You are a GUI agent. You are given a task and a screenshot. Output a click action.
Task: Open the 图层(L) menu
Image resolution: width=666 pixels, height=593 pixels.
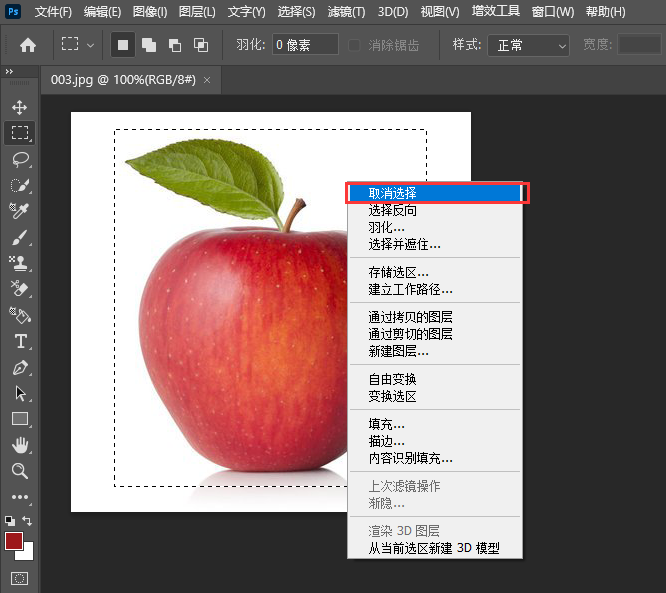click(x=197, y=11)
